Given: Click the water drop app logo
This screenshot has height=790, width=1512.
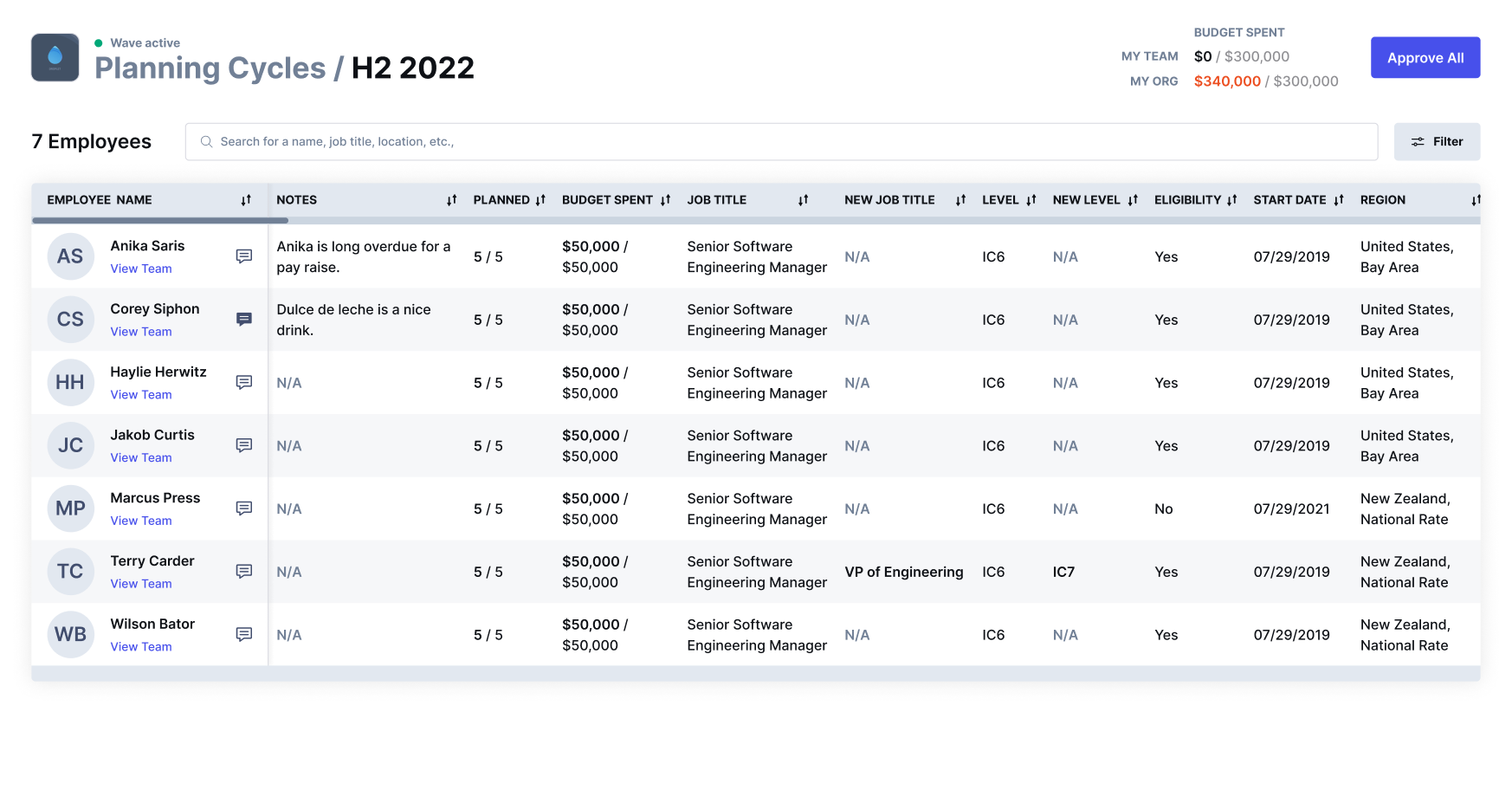Looking at the screenshot, I should coord(55,57).
